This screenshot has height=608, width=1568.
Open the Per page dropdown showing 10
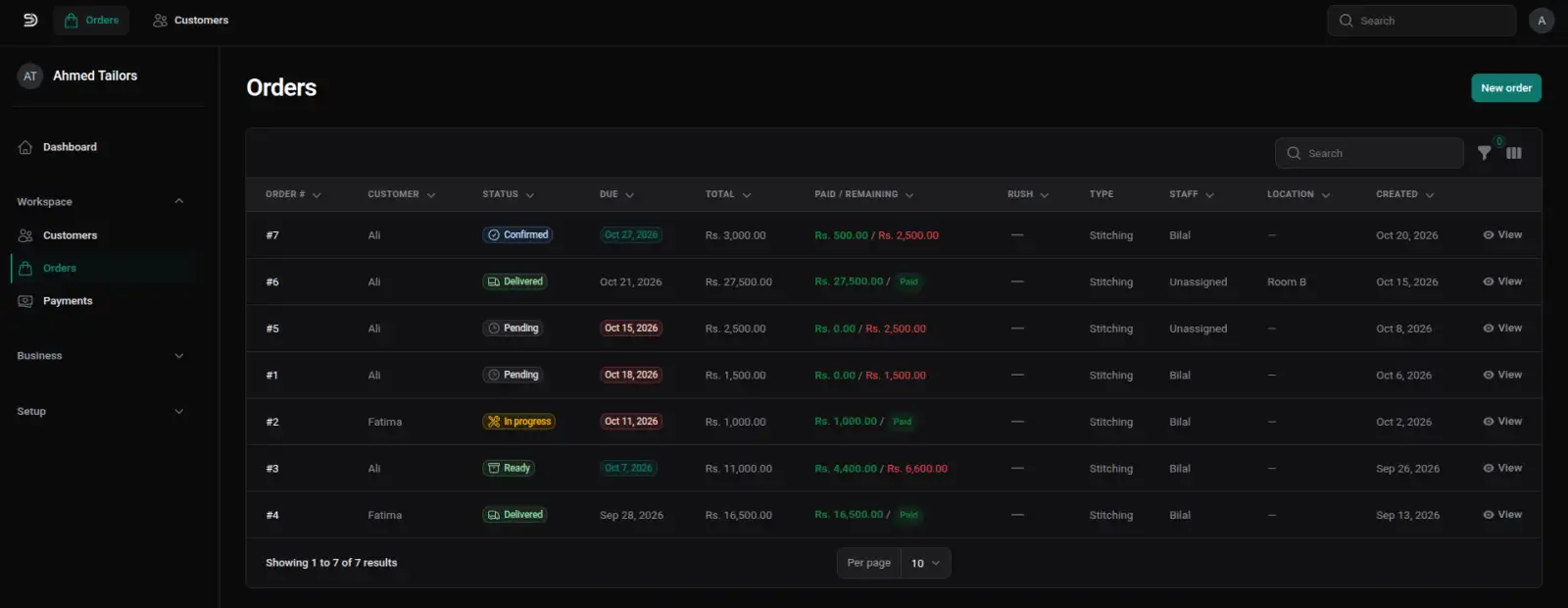pos(925,563)
